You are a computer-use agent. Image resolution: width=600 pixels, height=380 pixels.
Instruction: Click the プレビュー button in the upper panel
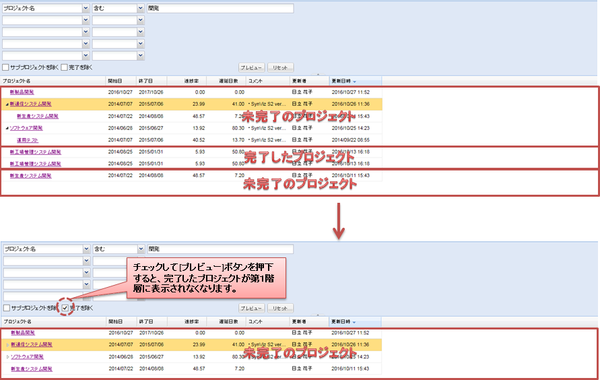coord(251,68)
